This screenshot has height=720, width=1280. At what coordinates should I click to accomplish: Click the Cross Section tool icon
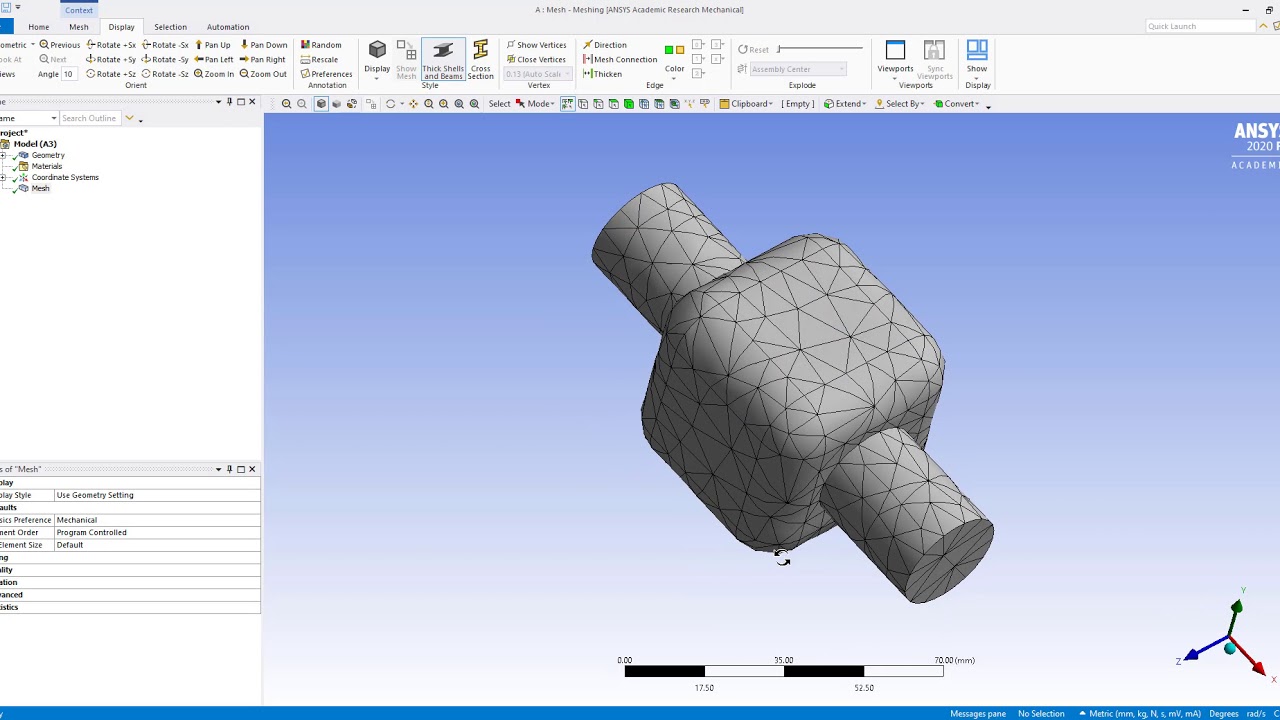click(x=480, y=60)
